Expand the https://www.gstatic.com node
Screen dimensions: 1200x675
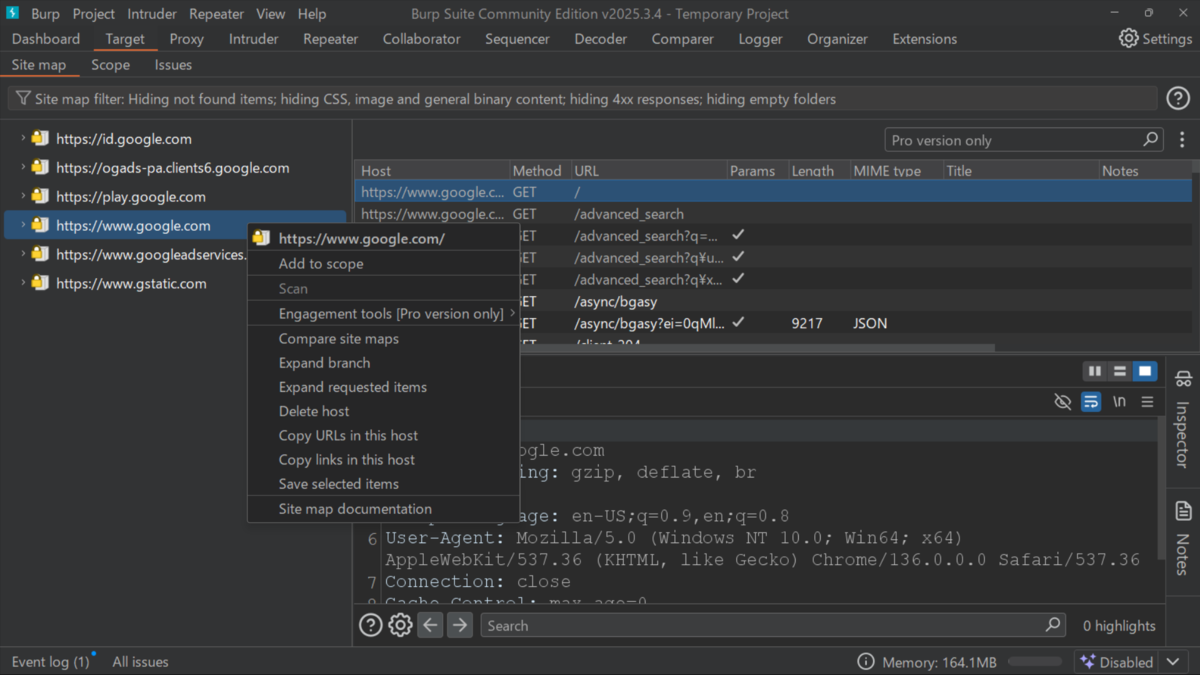coord(23,283)
